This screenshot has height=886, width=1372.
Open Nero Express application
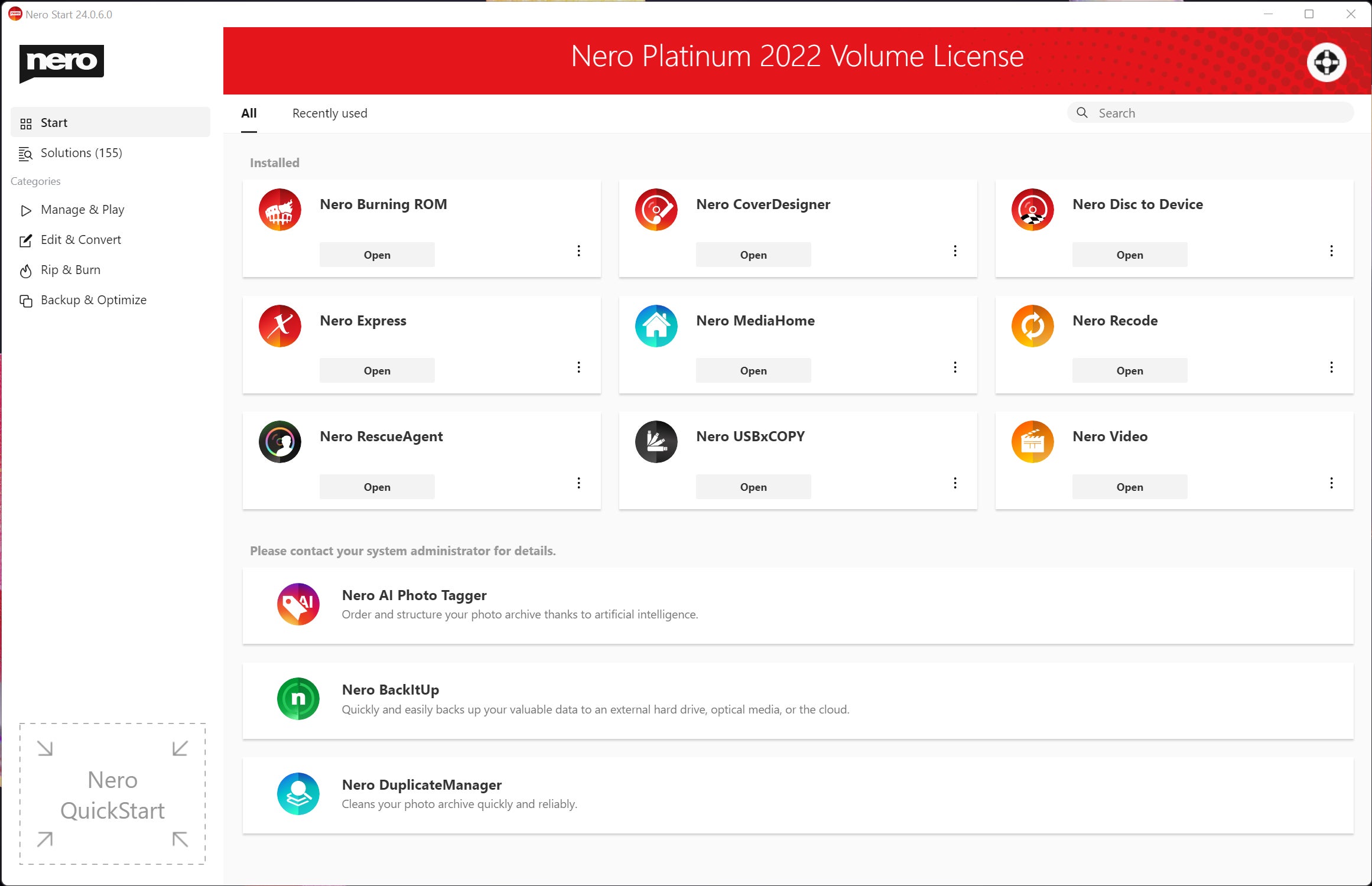376,370
